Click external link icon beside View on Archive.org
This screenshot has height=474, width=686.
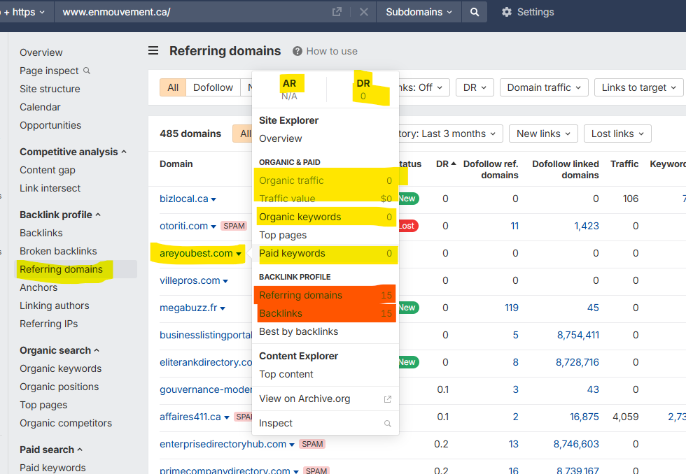[388, 399]
